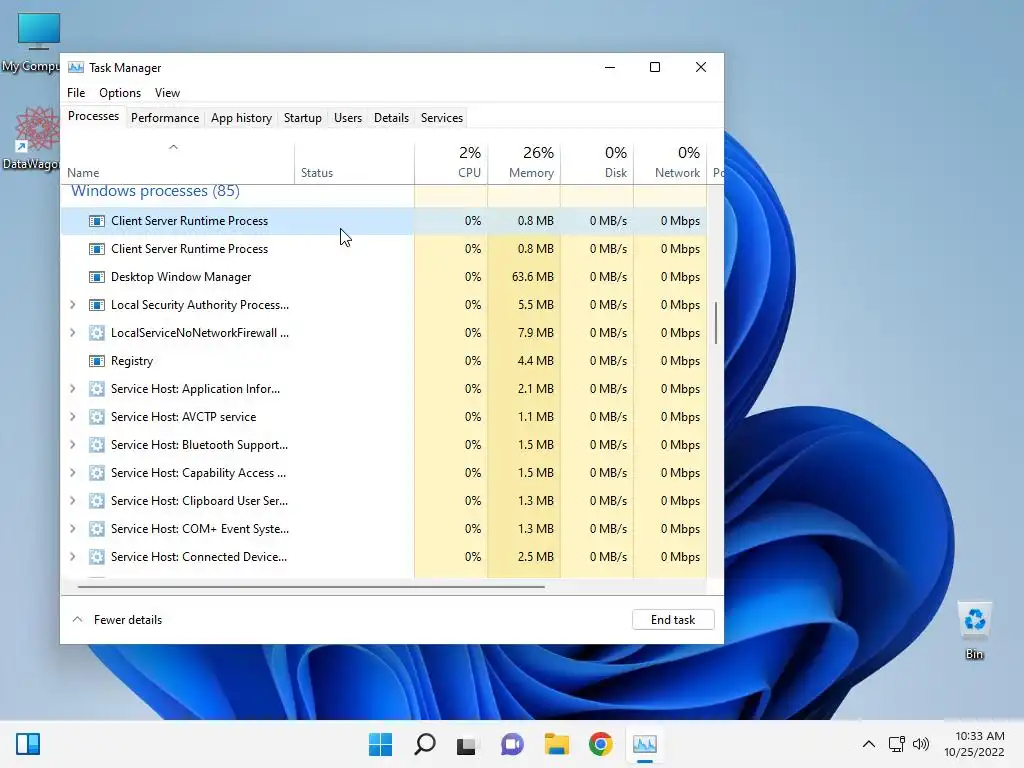Expand Service Host: Clipboard User Ser row
The image size is (1024, 768).
click(x=72, y=501)
